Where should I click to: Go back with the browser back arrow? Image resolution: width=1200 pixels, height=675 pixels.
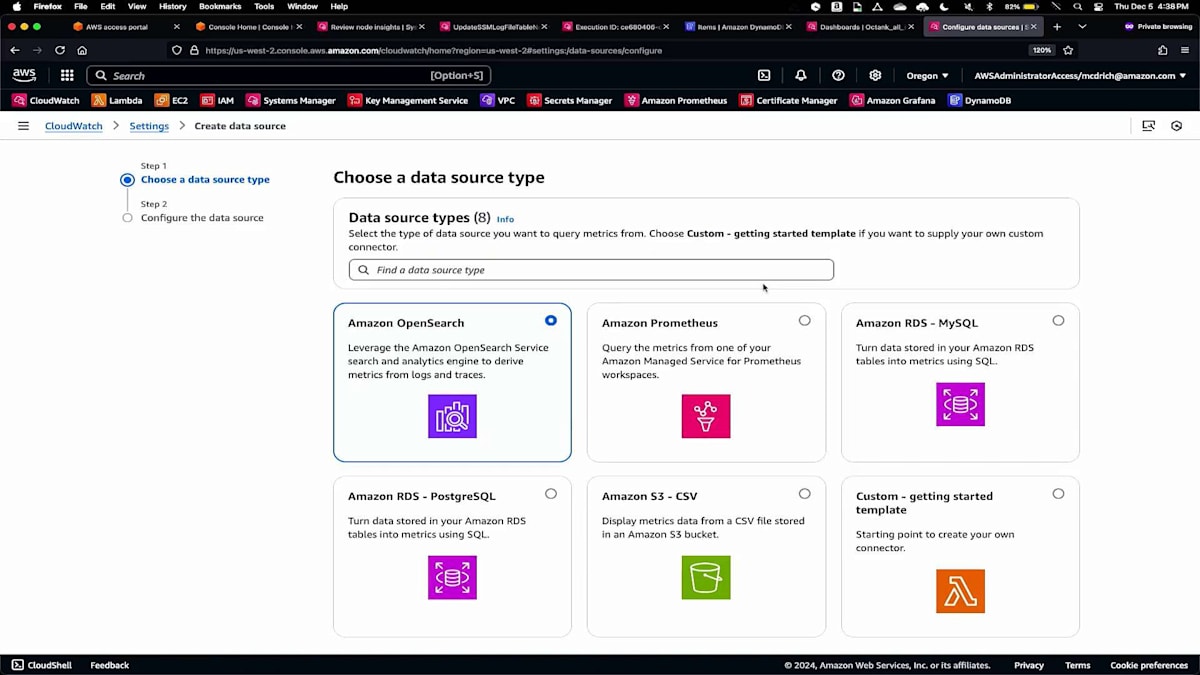[x=14, y=50]
